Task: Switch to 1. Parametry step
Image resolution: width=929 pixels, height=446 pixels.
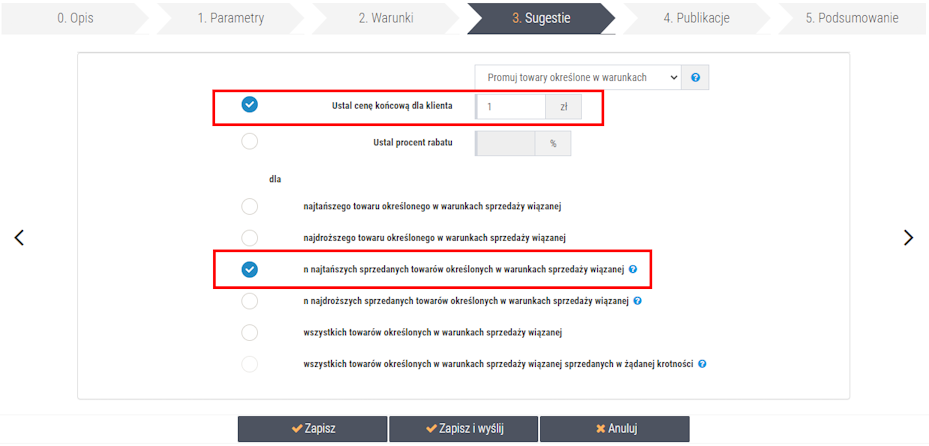Action: pyautogui.click(x=230, y=18)
